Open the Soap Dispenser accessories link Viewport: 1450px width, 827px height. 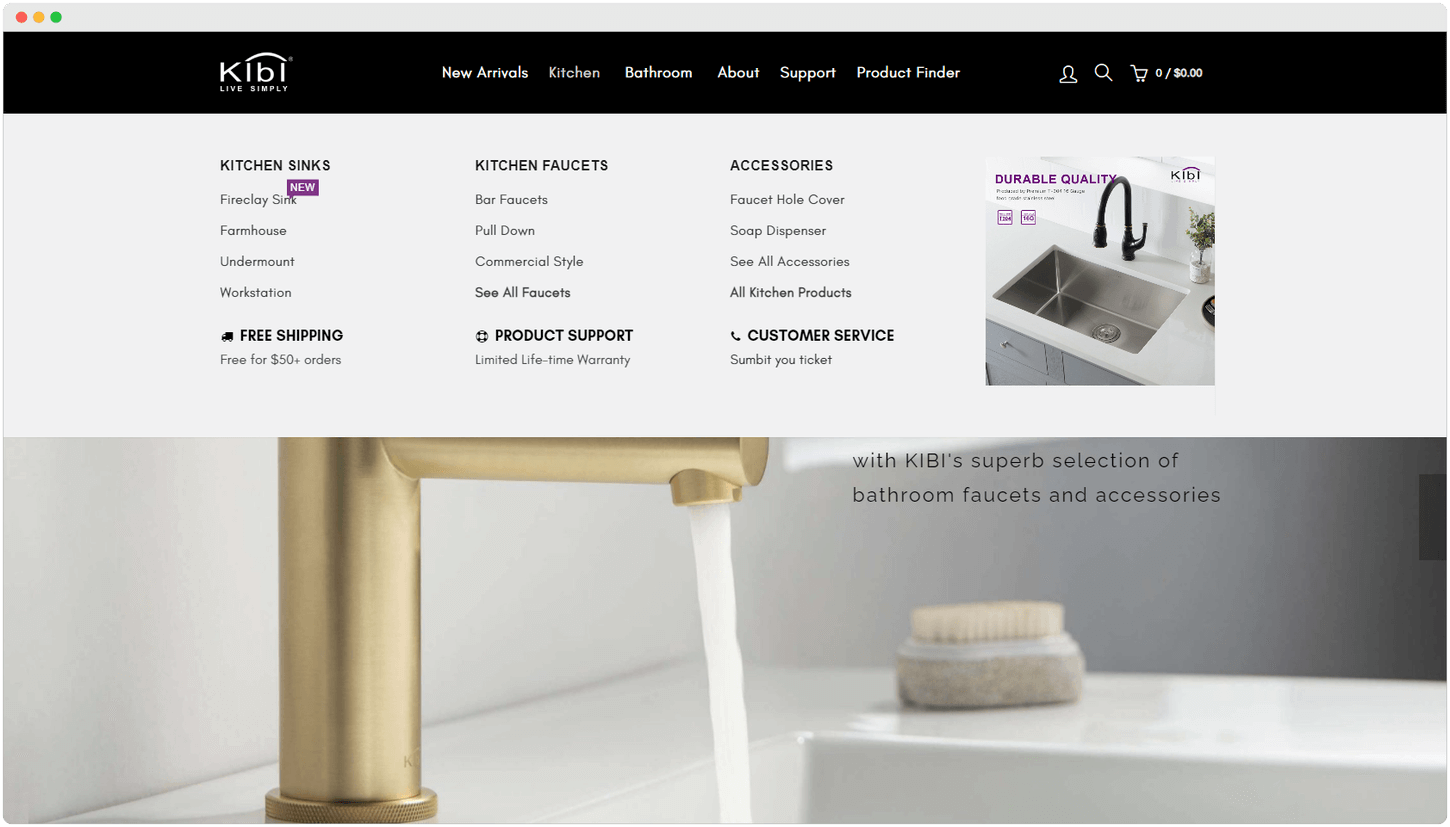click(x=778, y=230)
